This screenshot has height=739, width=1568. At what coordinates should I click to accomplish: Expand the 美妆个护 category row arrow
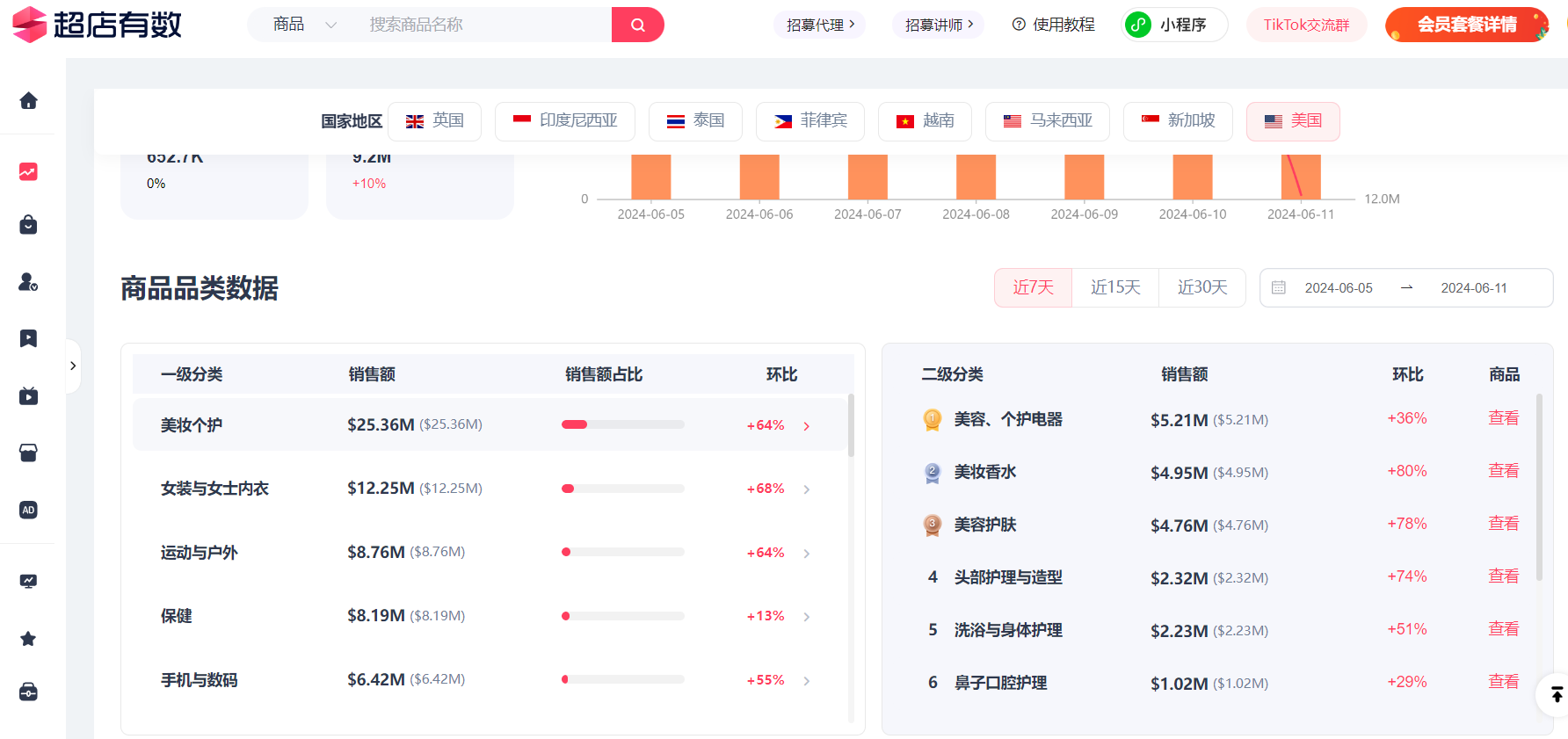(807, 426)
